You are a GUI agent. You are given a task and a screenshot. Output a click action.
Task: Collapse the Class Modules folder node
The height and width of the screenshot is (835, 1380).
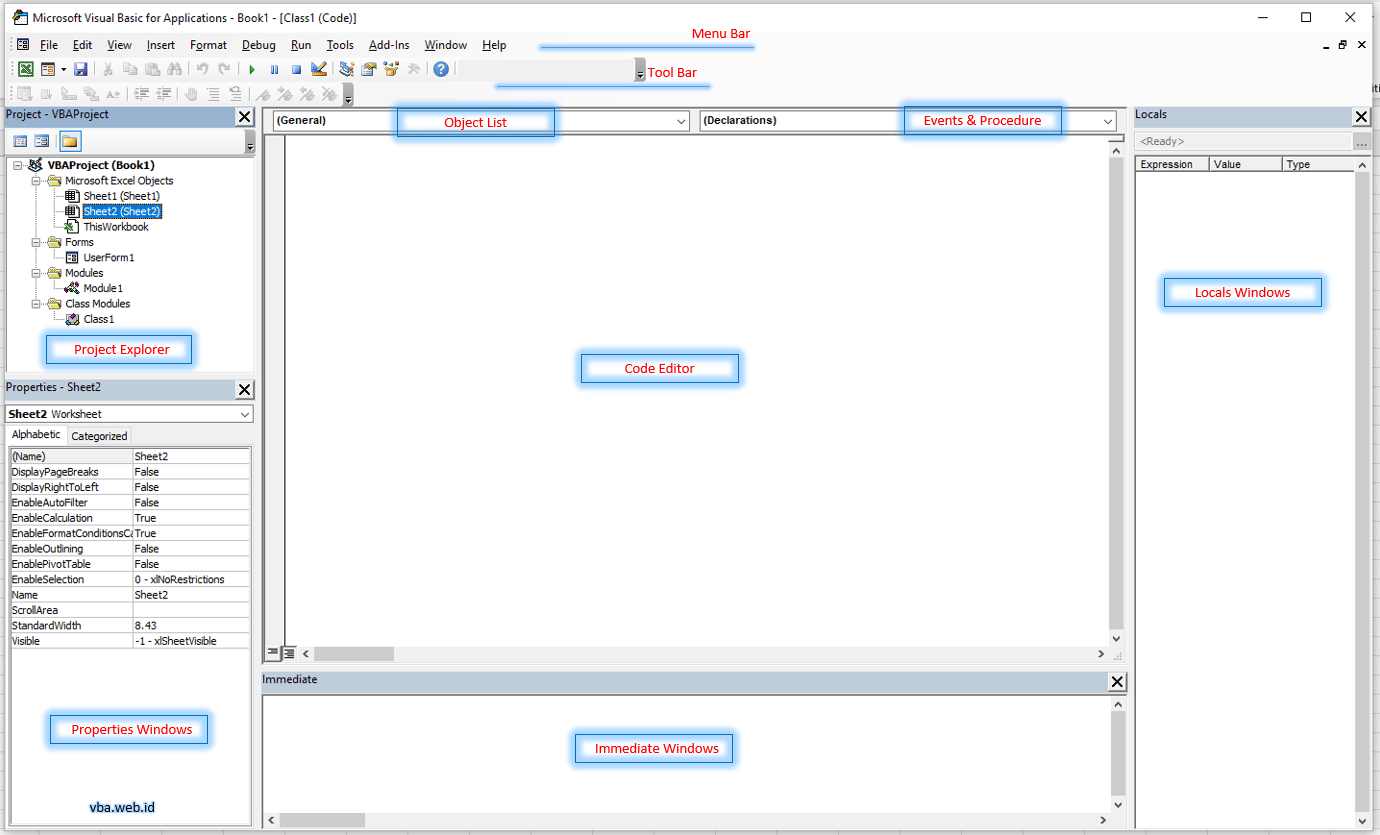(x=37, y=304)
